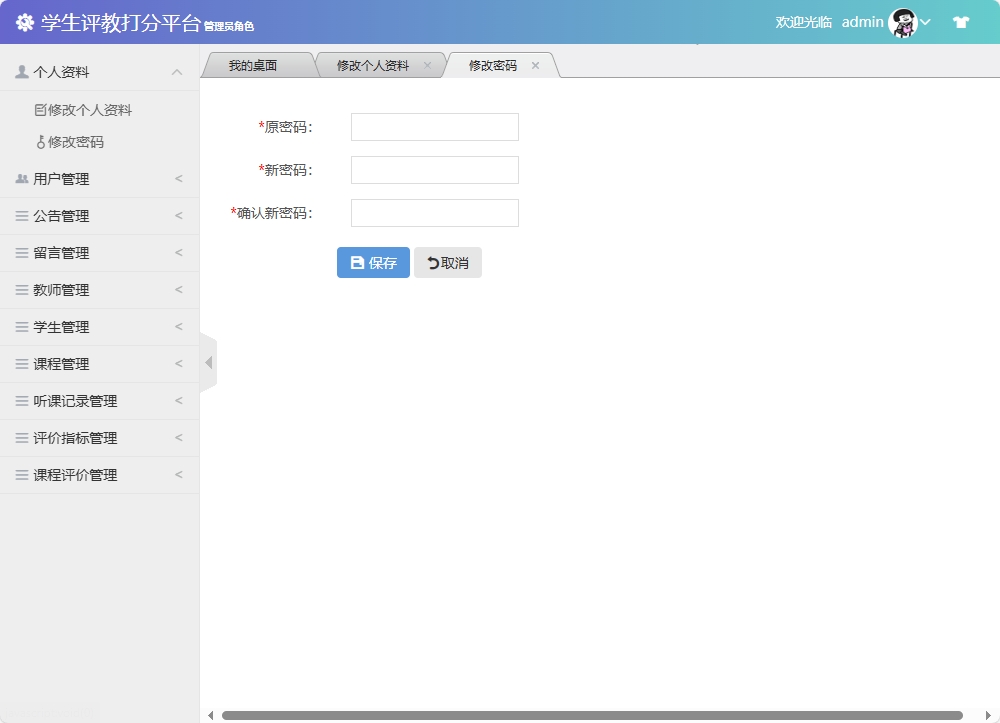Click the 取消 cancel button
1000x723 pixels.
tap(447, 262)
